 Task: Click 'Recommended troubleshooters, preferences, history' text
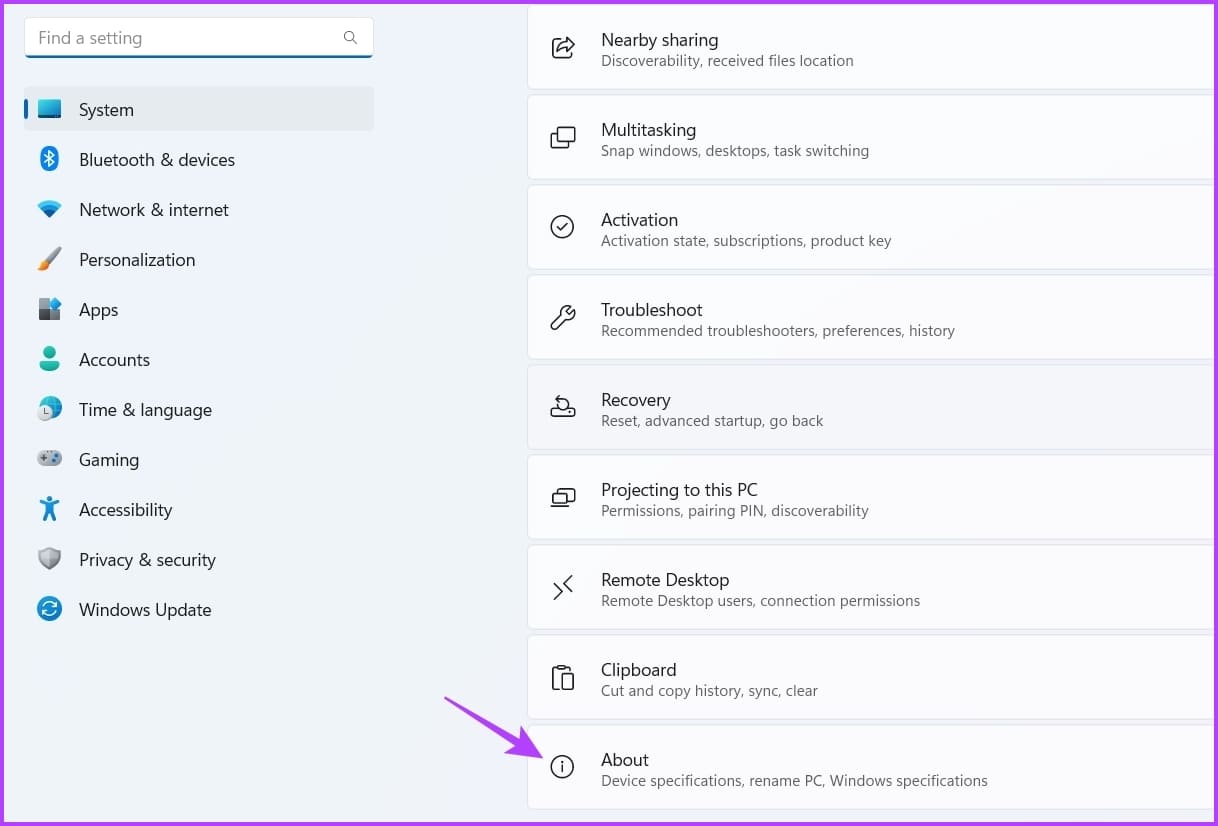(778, 331)
